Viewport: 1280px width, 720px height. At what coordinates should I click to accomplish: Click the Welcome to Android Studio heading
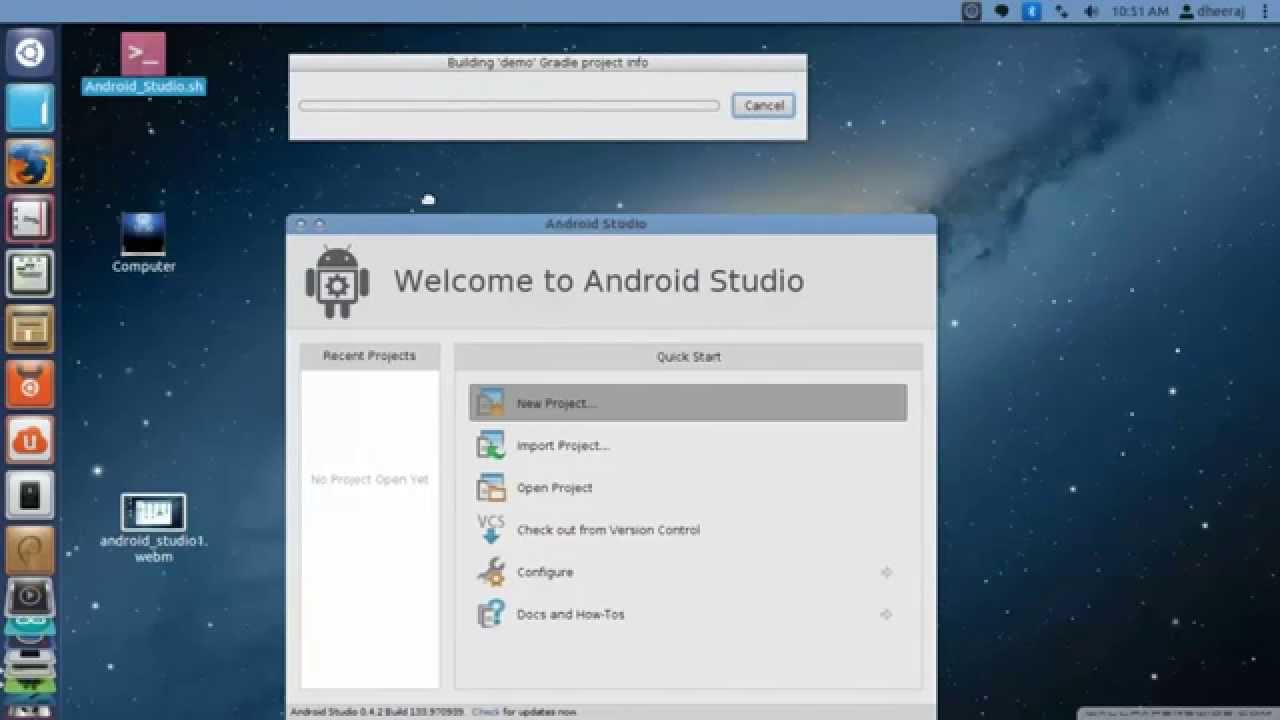pos(598,281)
